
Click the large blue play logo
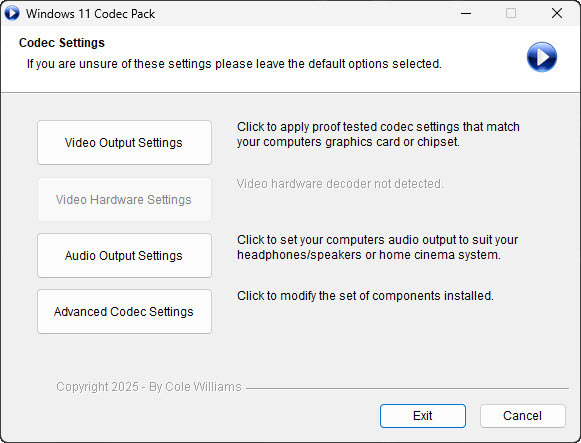(542, 57)
